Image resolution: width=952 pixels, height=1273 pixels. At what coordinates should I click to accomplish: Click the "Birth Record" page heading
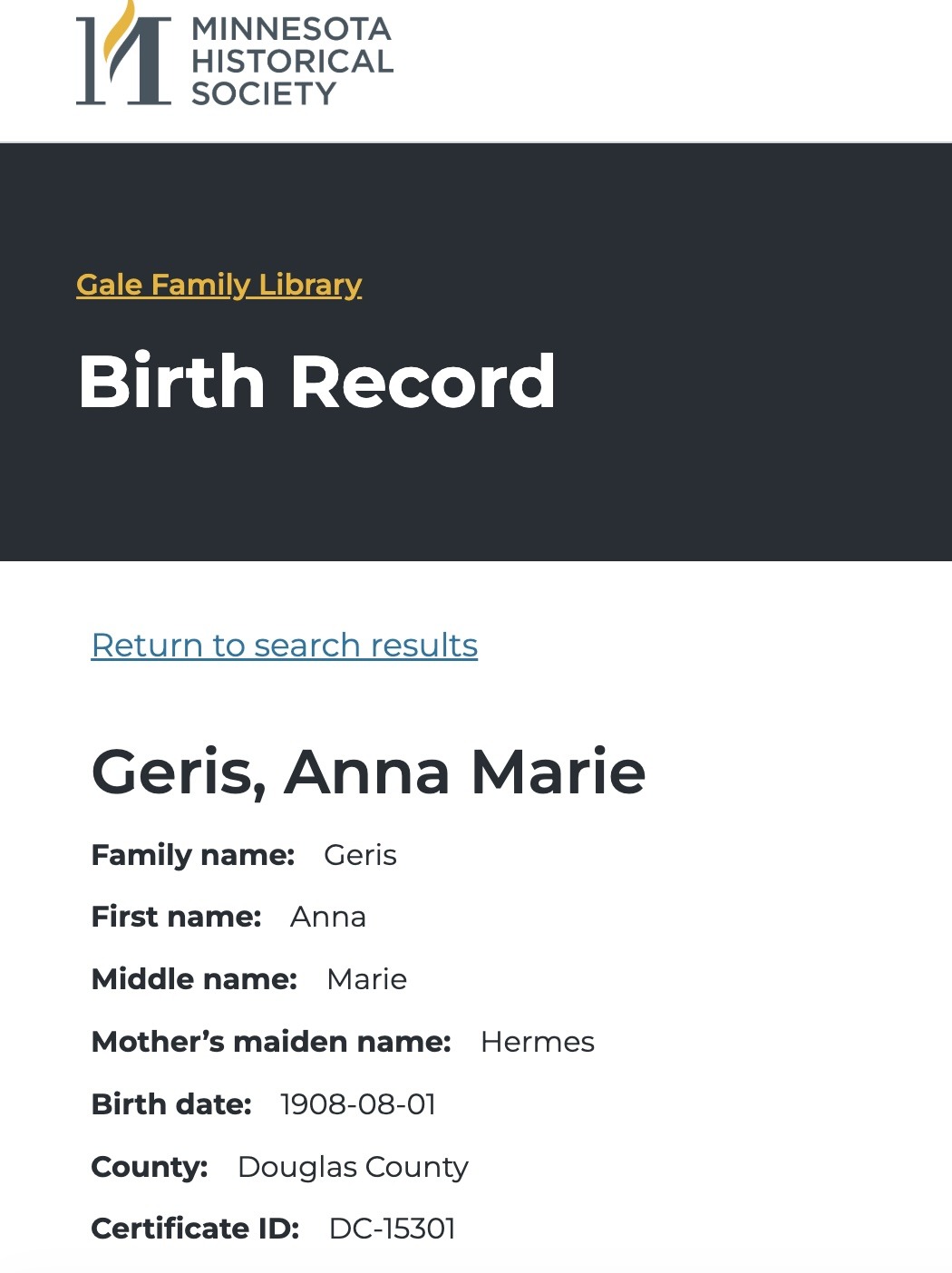pyautogui.click(x=317, y=382)
